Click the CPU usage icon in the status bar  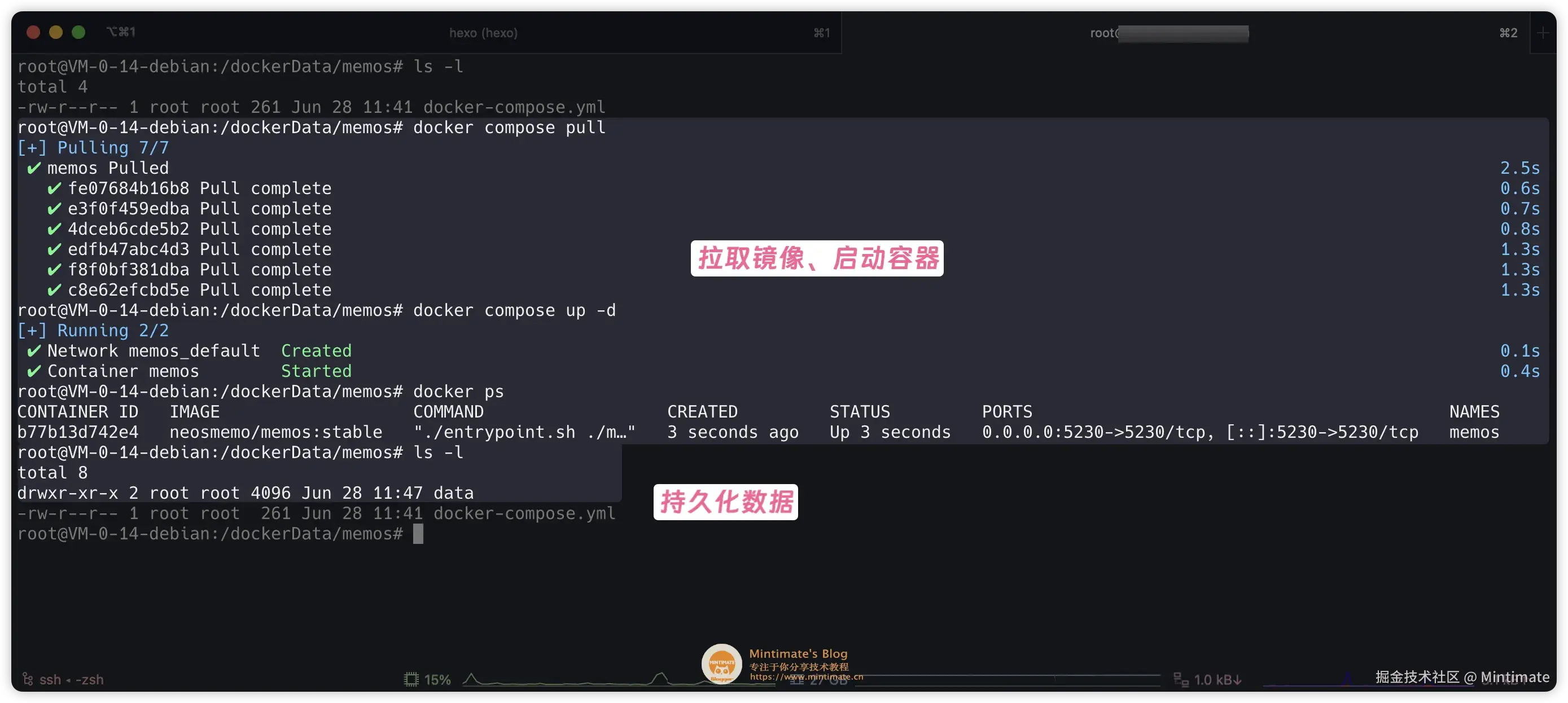coord(411,680)
